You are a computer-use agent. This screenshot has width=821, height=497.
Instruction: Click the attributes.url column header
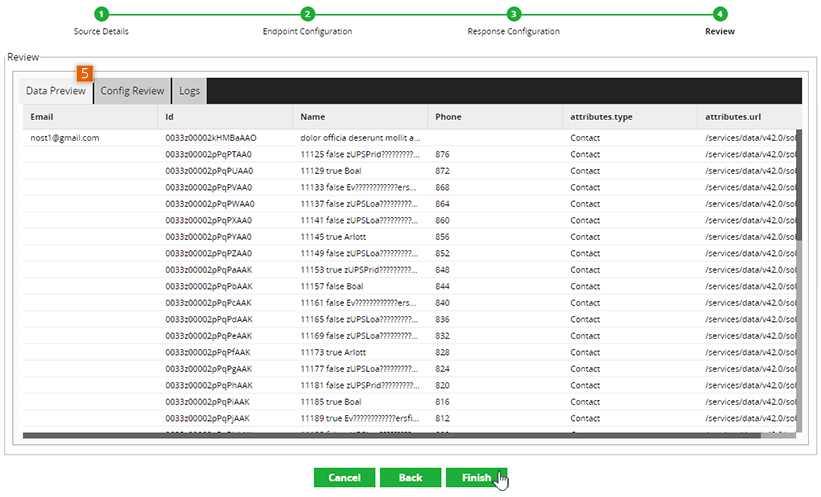tap(750, 117)
